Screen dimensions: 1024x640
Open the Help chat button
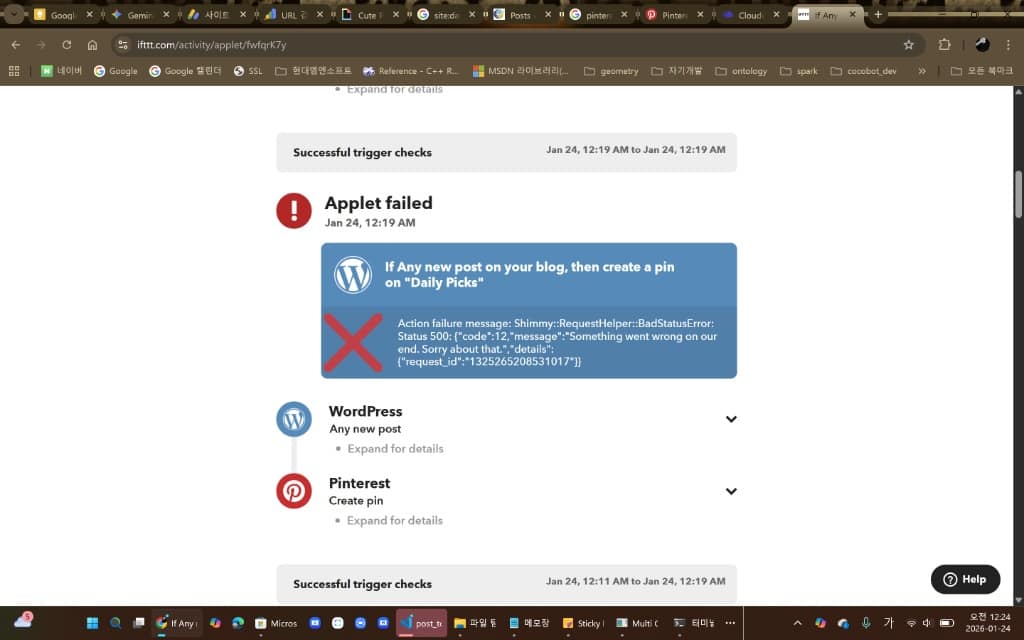click(965, 579)
